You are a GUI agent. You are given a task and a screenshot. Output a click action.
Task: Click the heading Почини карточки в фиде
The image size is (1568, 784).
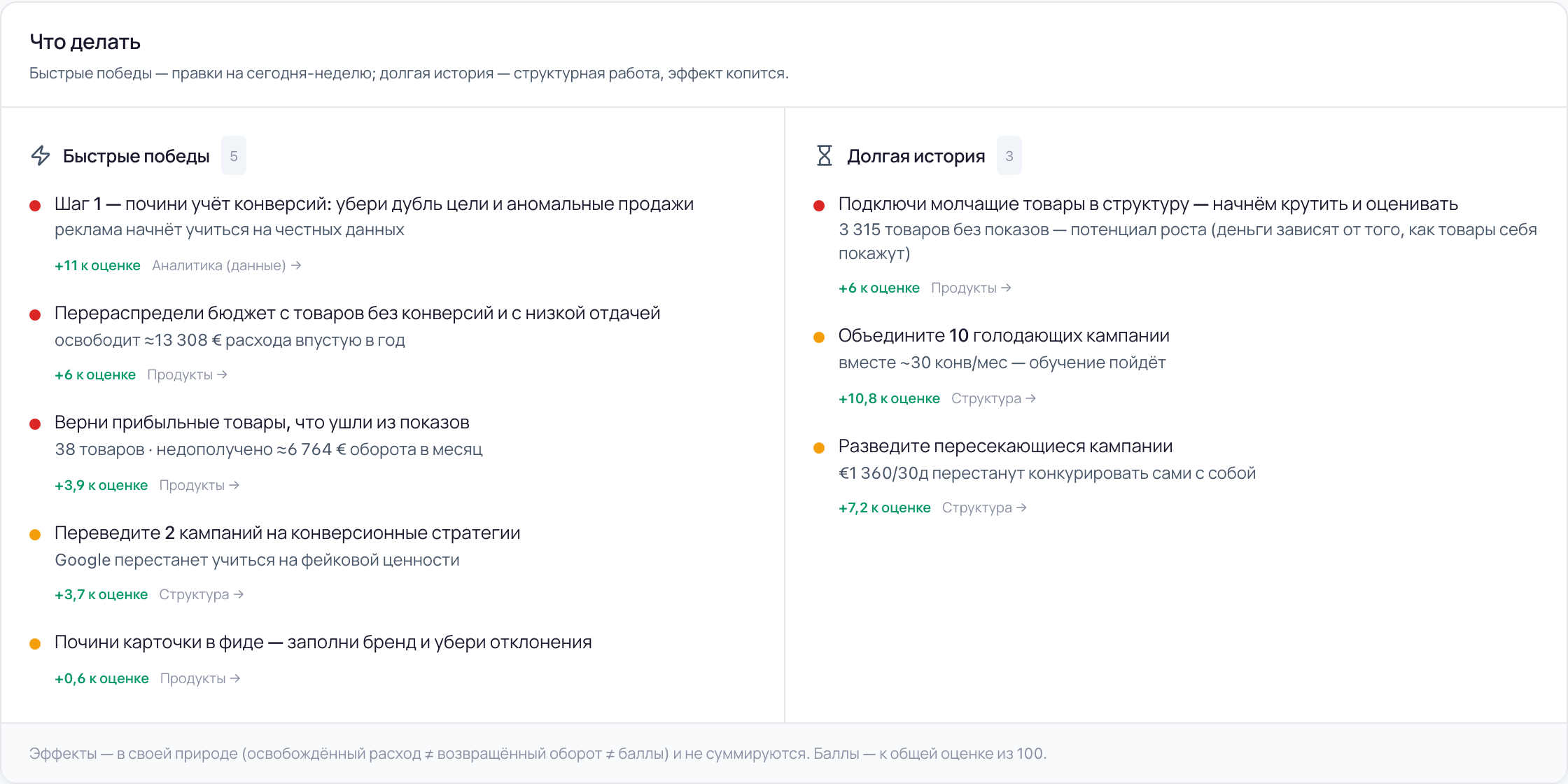(x=323, y=642)
